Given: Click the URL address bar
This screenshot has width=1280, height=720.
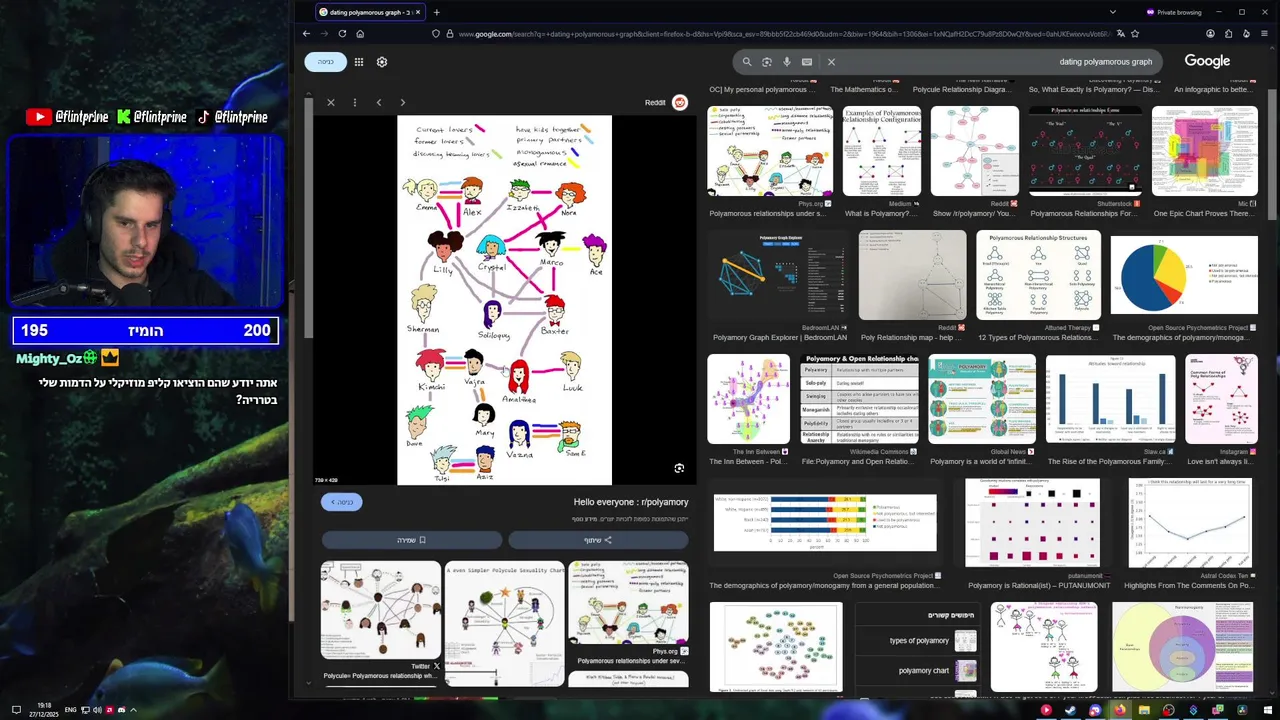Looking at the screenshot, I should coord(785,33).
